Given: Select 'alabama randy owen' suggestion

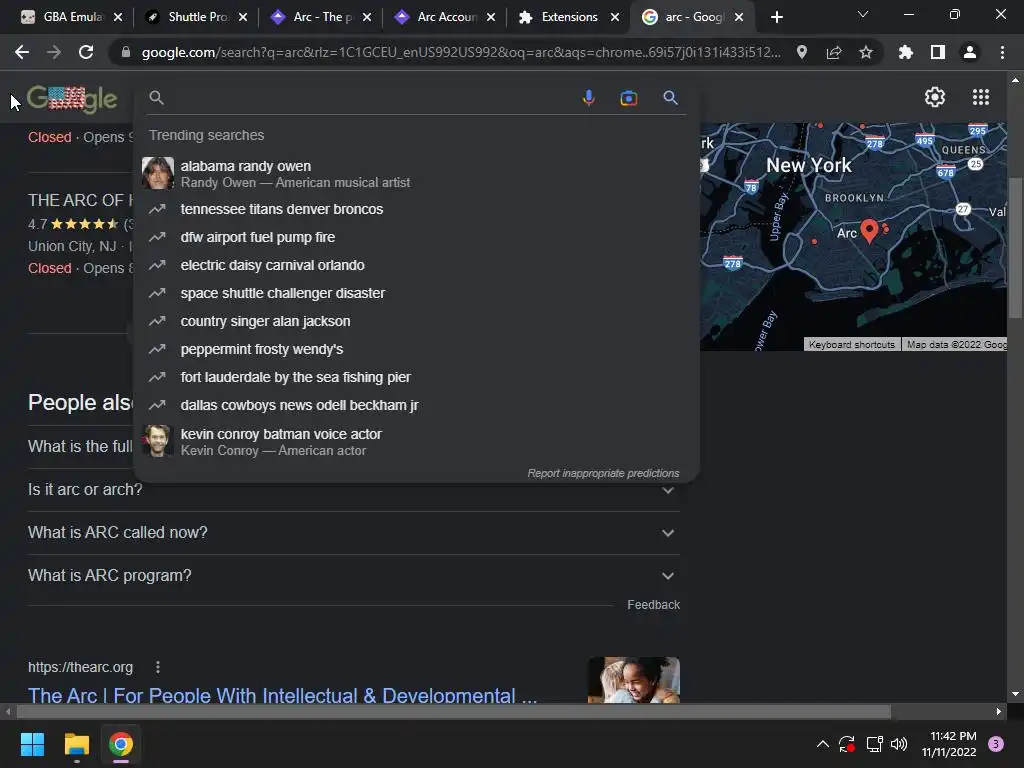Looking at the screenshot, I should point(417,174).
